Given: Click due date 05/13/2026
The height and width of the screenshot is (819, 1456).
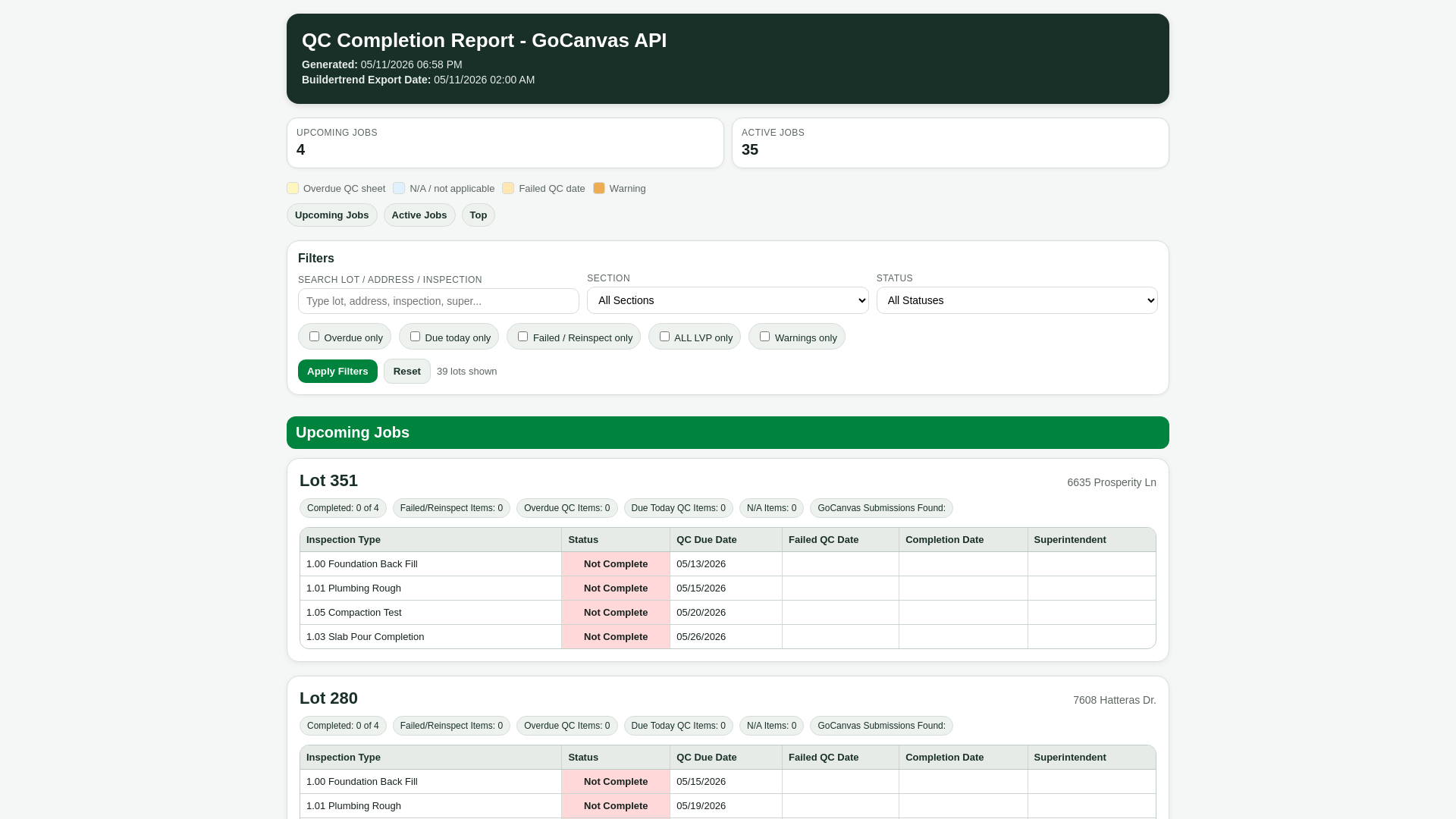Looking at the screenshot, I should coord(701,564).
